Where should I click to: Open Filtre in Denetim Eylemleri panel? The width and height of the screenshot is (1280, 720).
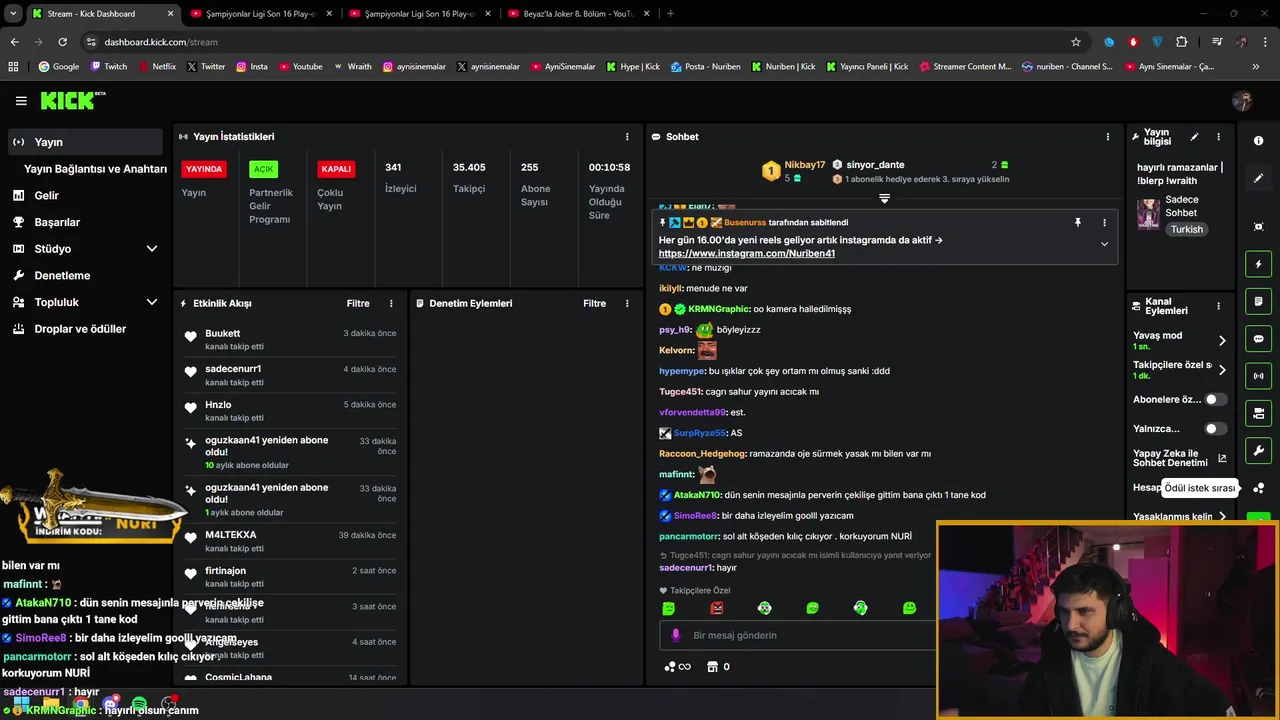pyautogui.click(x=594, y=303)
